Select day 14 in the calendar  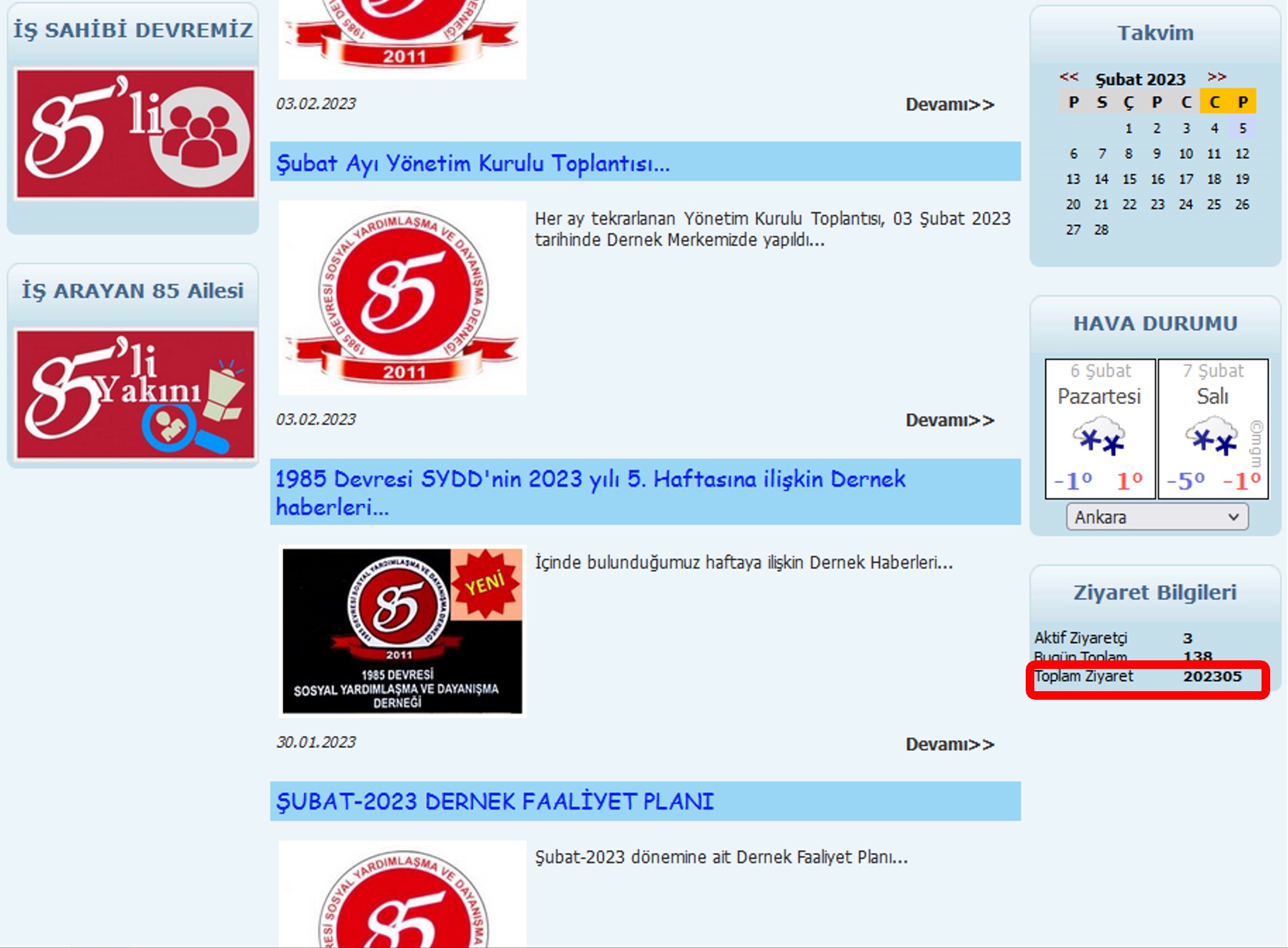pyautogui.click(x=1101, y=179)
